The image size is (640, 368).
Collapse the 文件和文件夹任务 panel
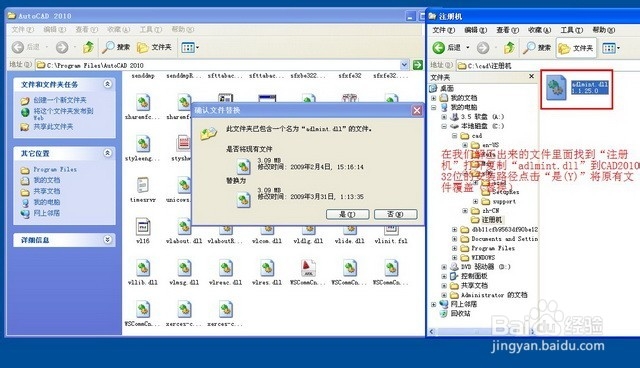(107, 84)
